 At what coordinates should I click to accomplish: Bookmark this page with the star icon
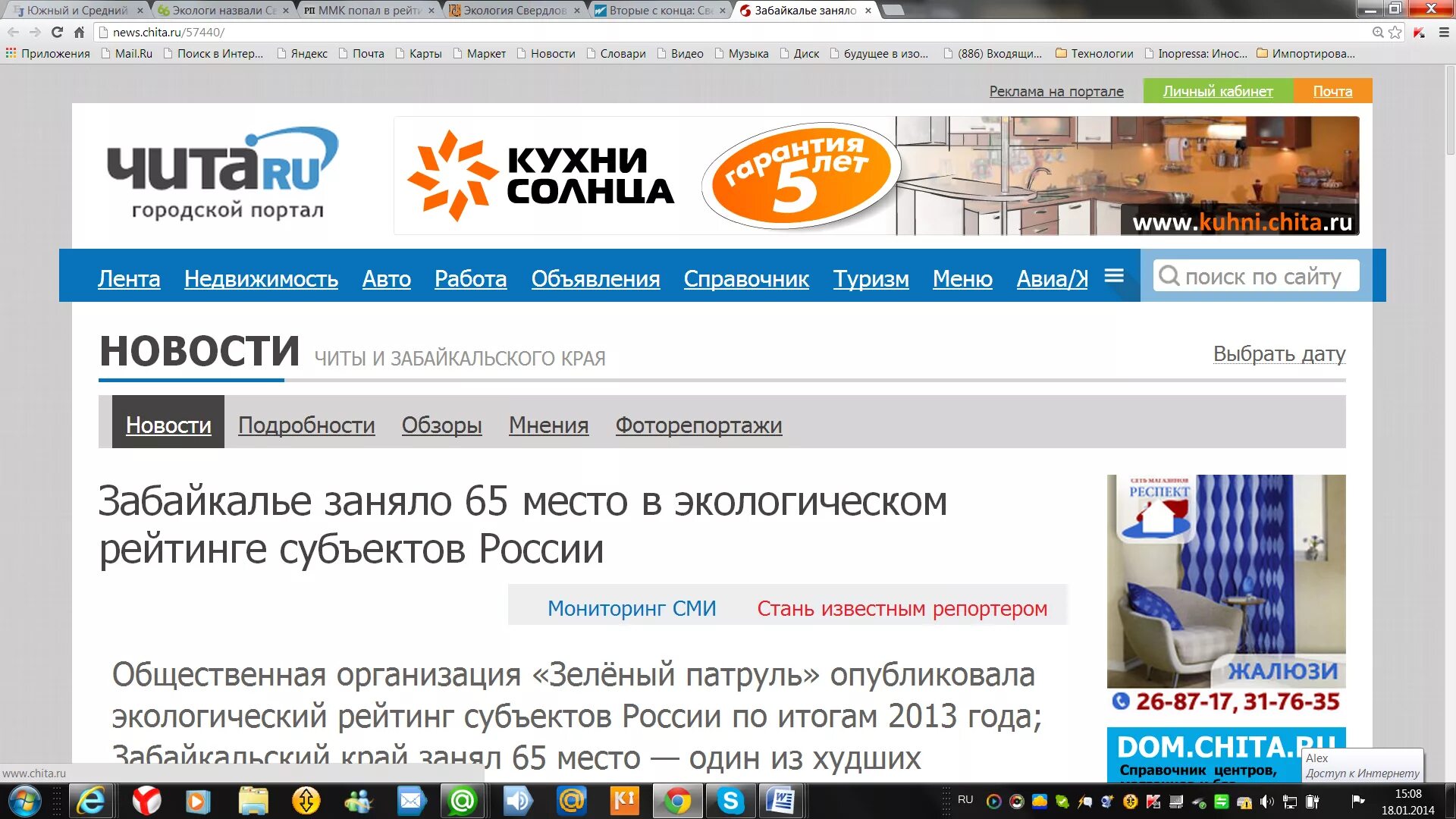[1395, 32]
